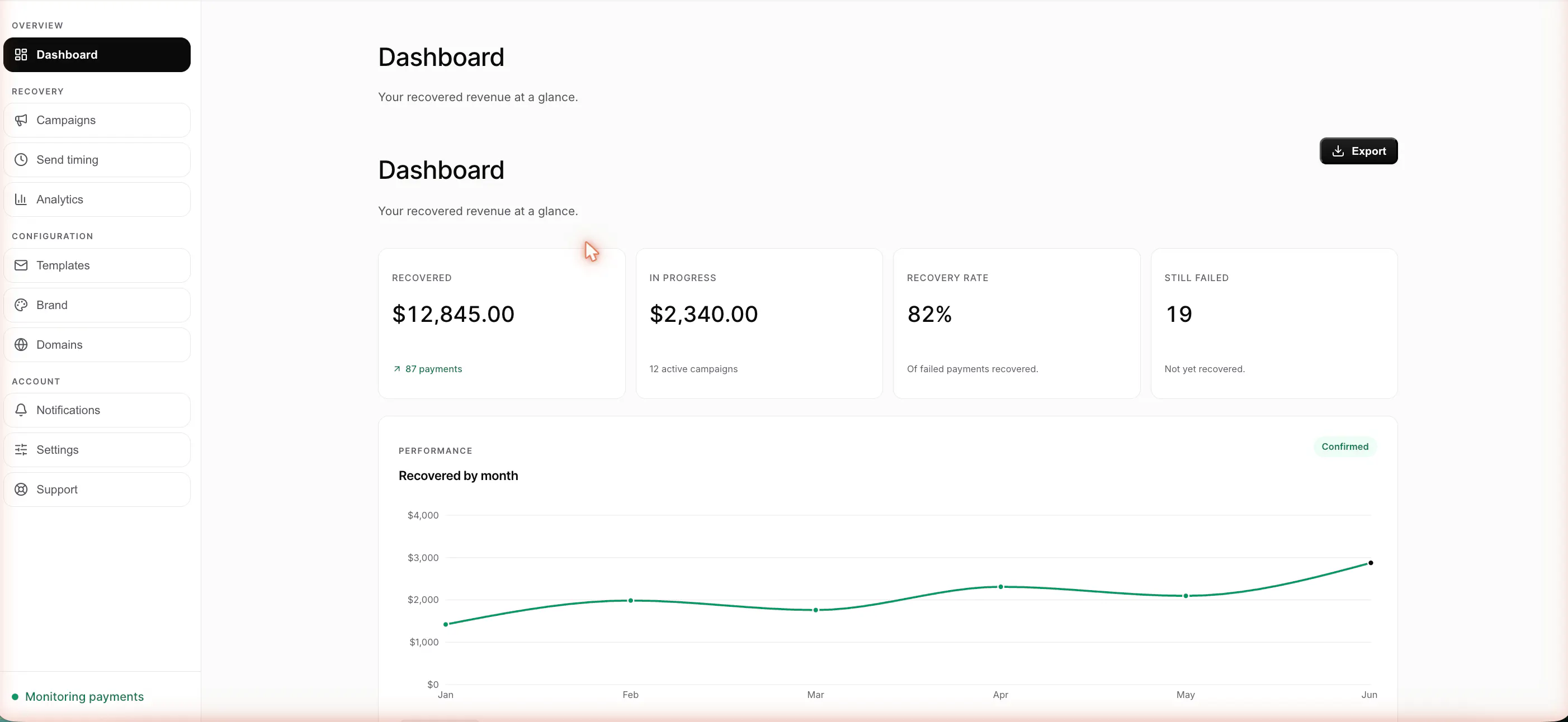
Task: Click the $4,000 axis label
Action: [x=423, y=515]
